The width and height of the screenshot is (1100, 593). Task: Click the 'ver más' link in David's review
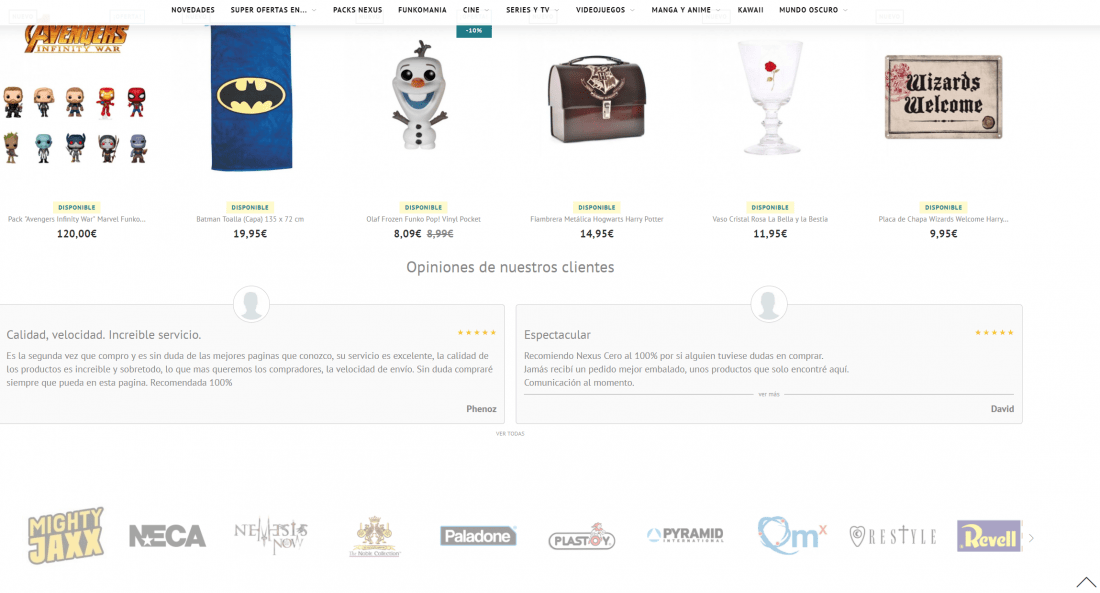click(769, 394)
